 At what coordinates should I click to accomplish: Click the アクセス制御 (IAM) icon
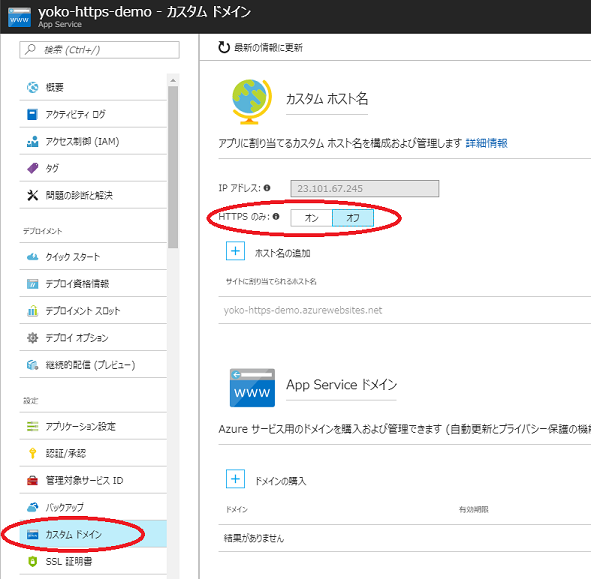pos(32,141)
